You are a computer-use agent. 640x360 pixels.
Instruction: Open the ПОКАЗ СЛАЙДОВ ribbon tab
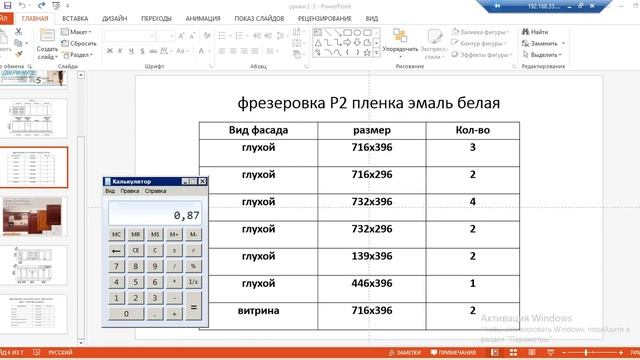tap(259, 18)
